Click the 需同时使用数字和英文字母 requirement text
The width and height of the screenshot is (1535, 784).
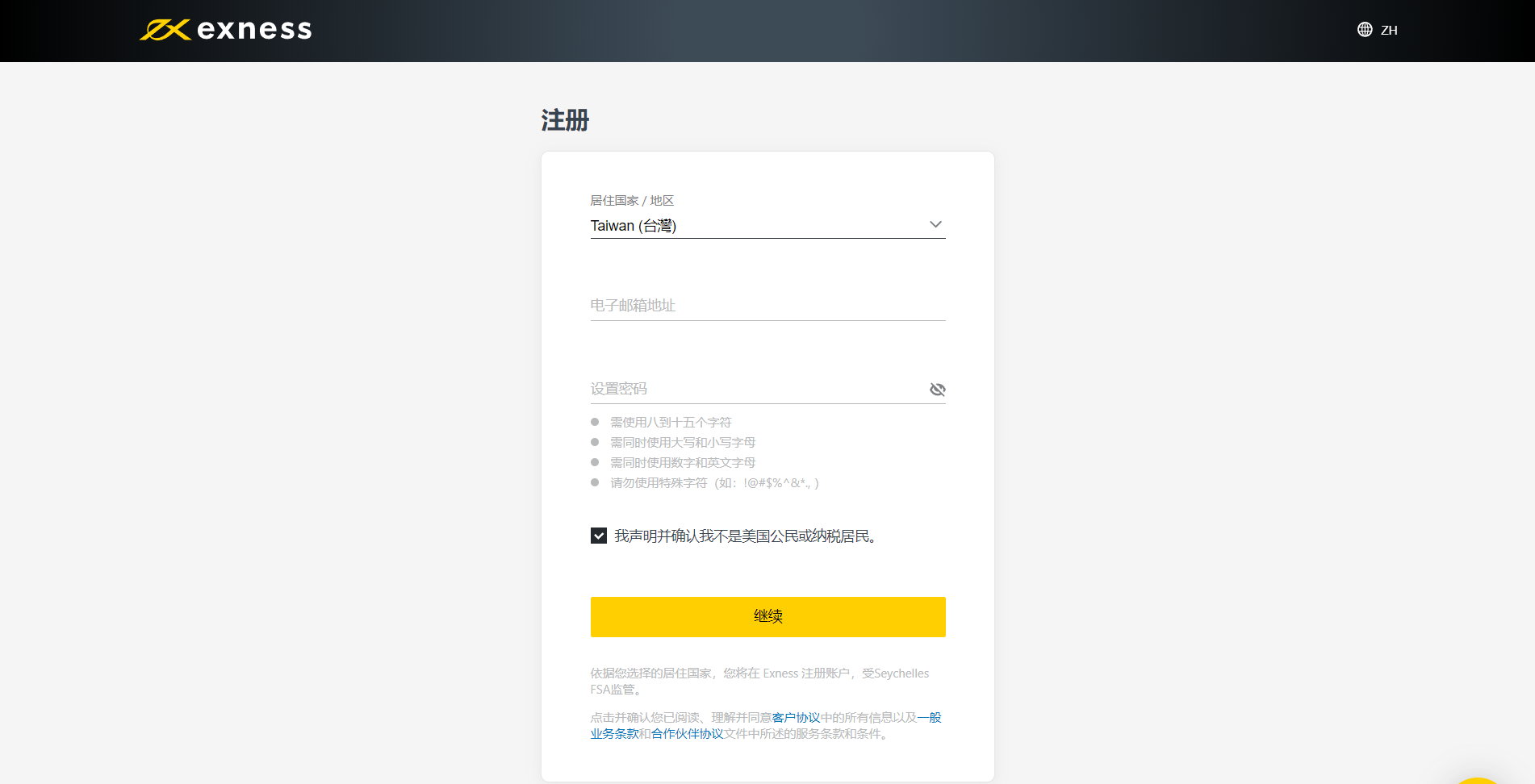tap(683, 463)
